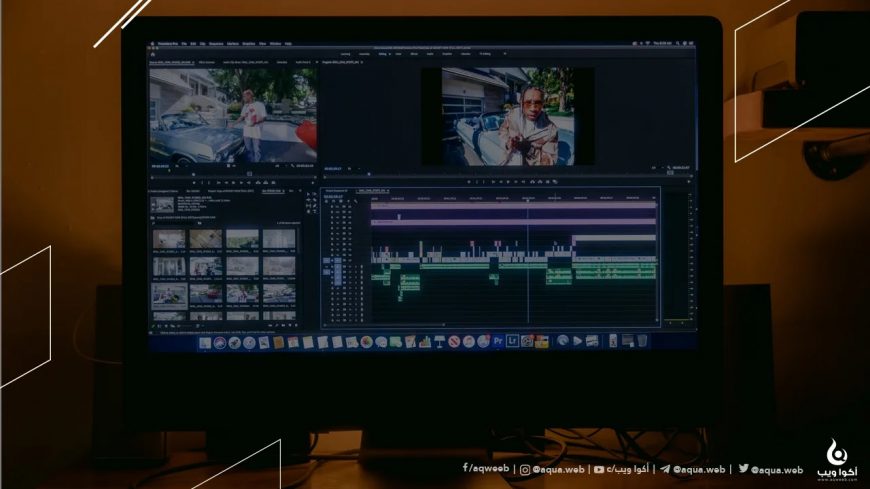Open Finder from the Dock
Screen dimensions: 870x489
click(205, 342)
